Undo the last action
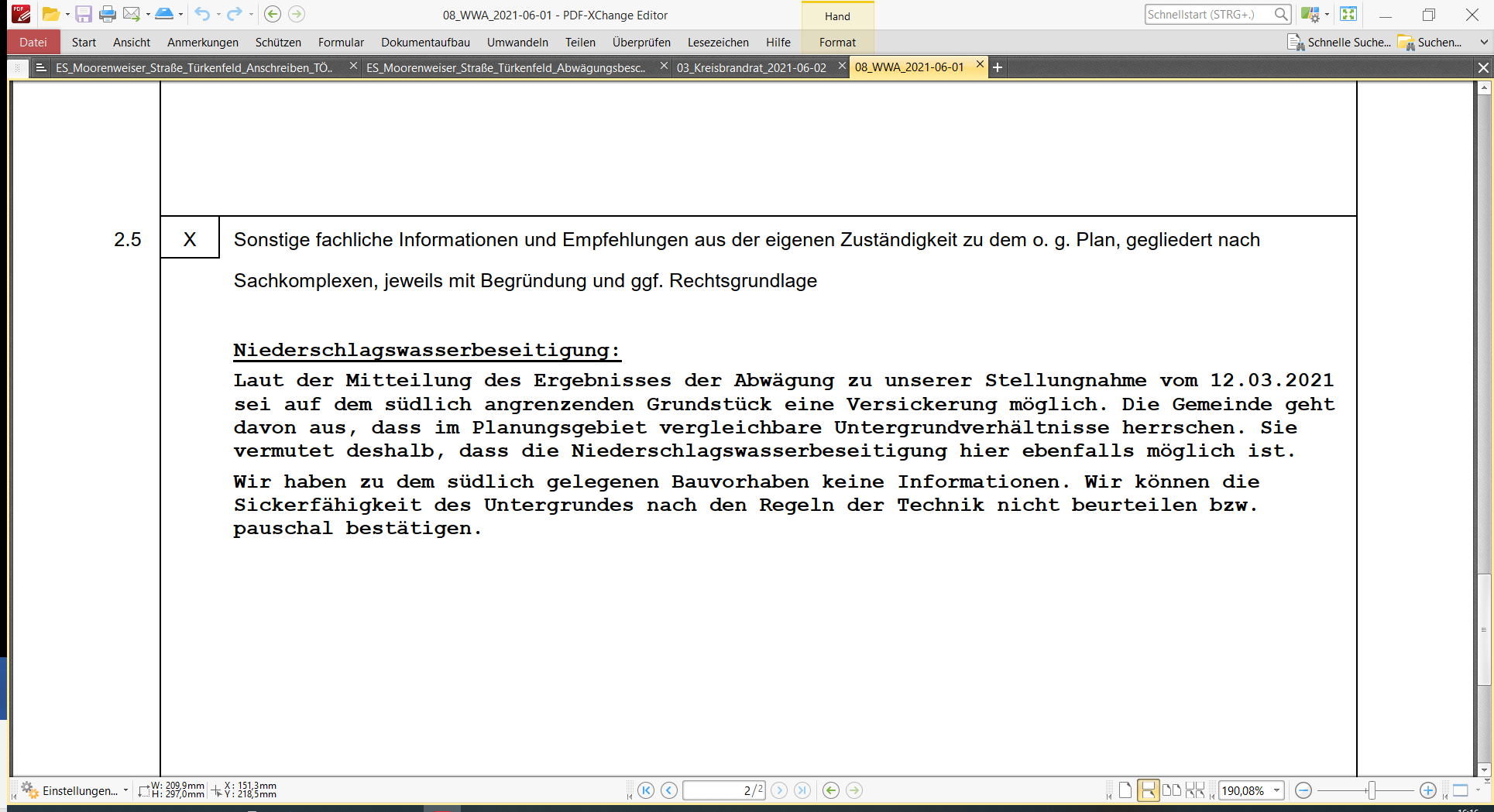 click(x=202, y=14)
